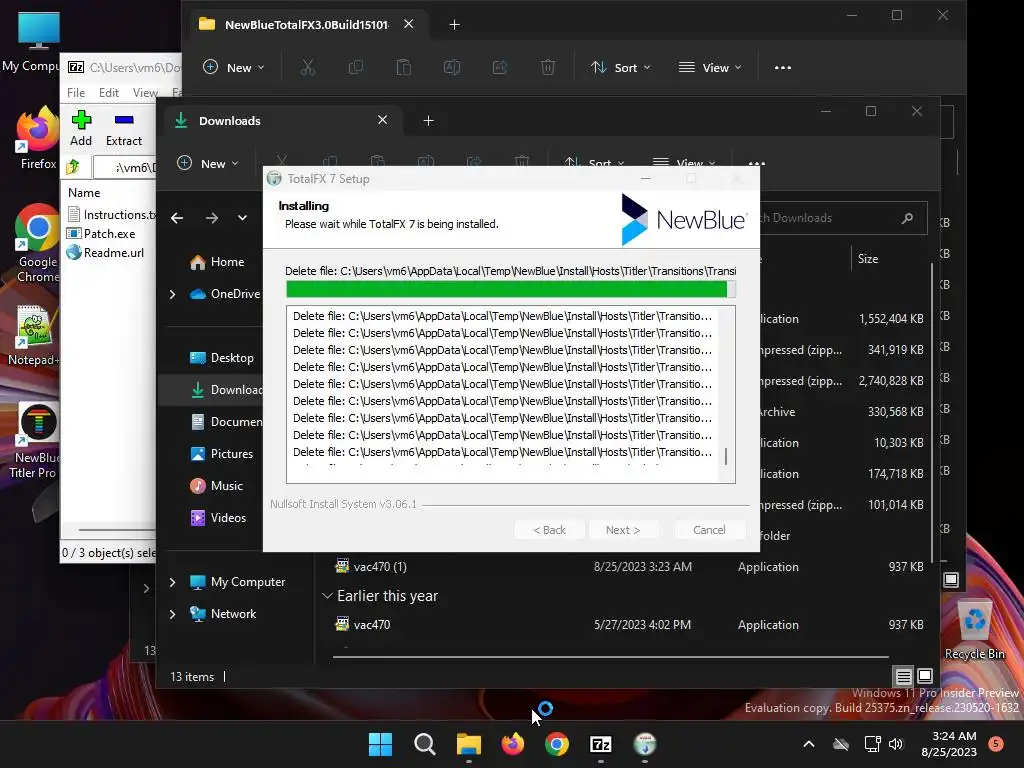This screenshot has height=768, width=1024.
Task: Click Delete icon in NewBlueTotalFX window toolbar
Action: (548, 67)
